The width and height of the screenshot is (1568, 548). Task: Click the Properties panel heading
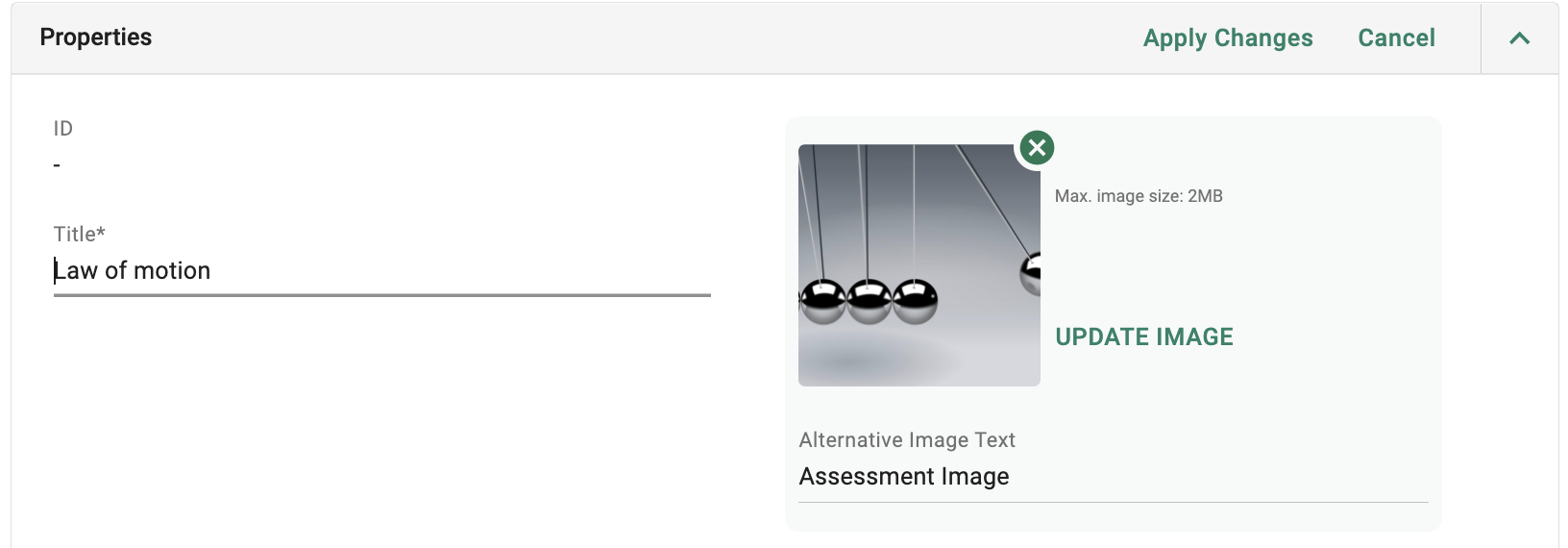96,37
